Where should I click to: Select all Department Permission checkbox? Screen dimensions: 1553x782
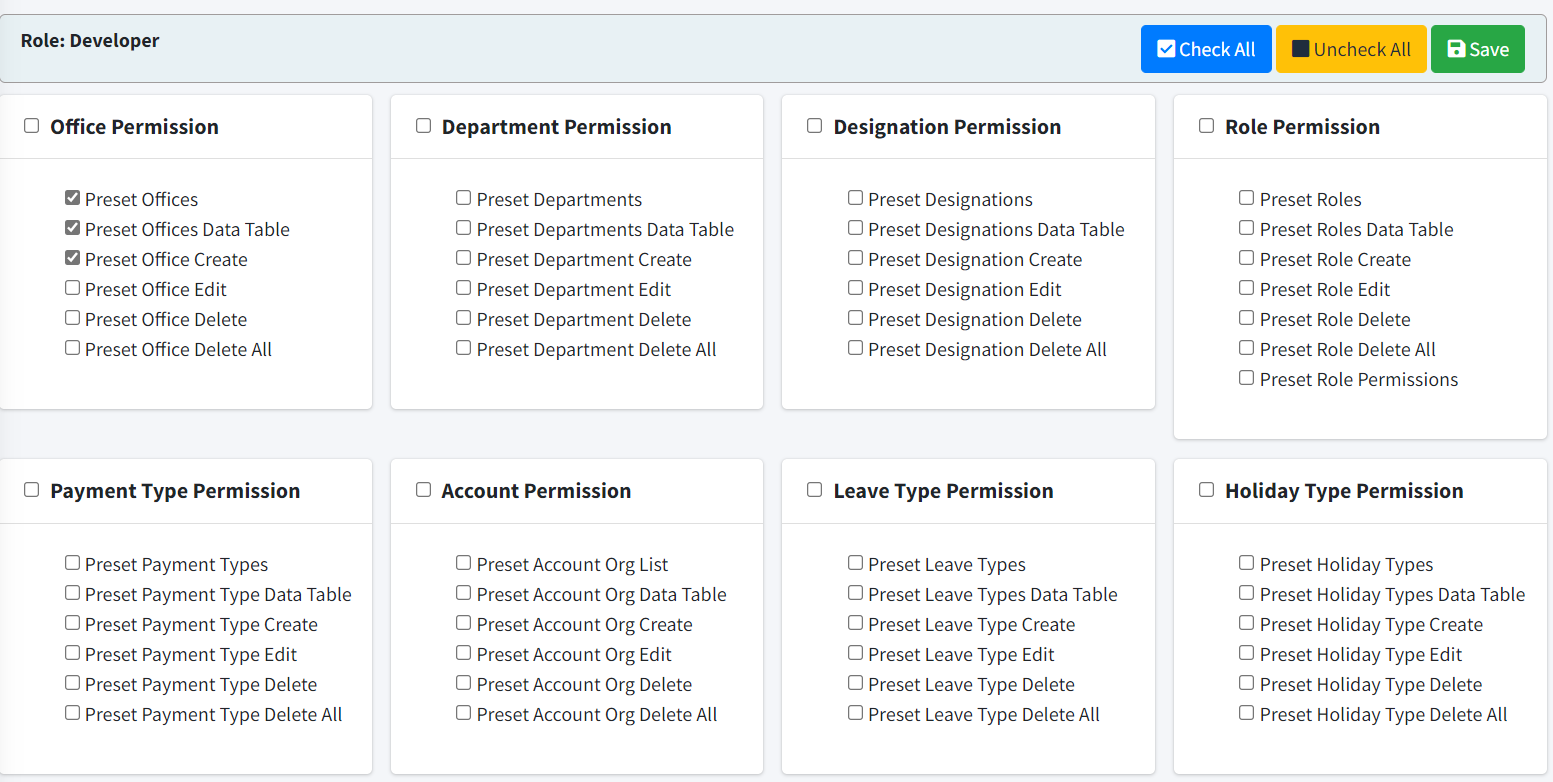click(423, 126)
